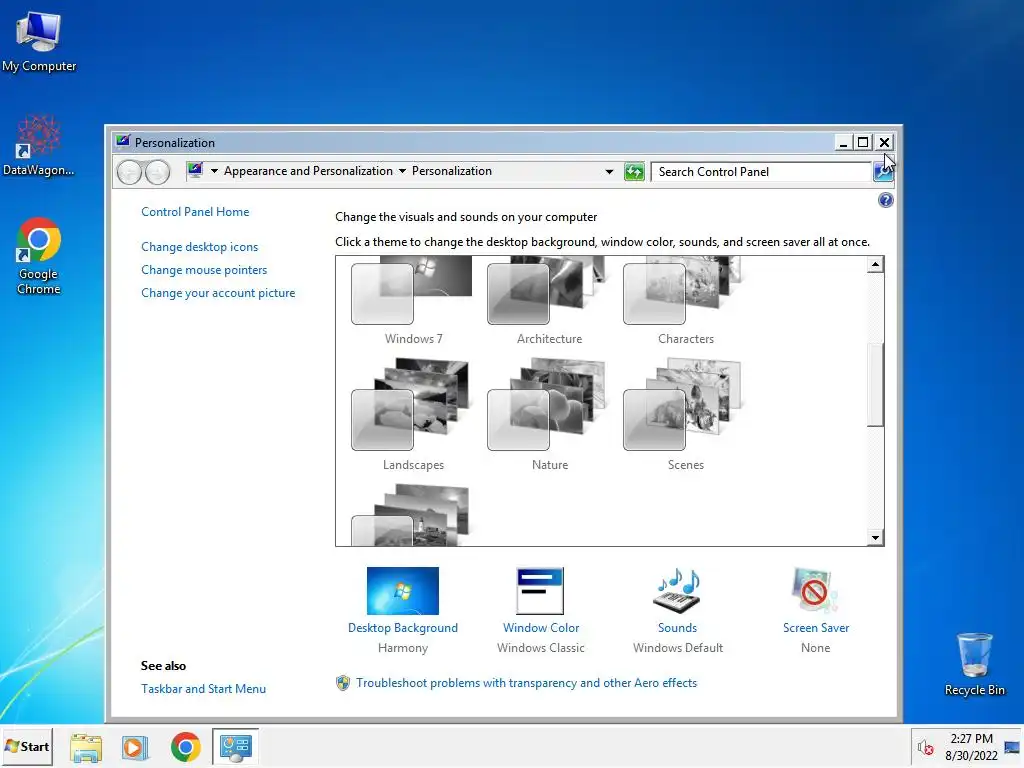This screenshot has width=1024, height=768.
Task: Click the theme list scroll down arrow
Action: [x=875, y=537]
